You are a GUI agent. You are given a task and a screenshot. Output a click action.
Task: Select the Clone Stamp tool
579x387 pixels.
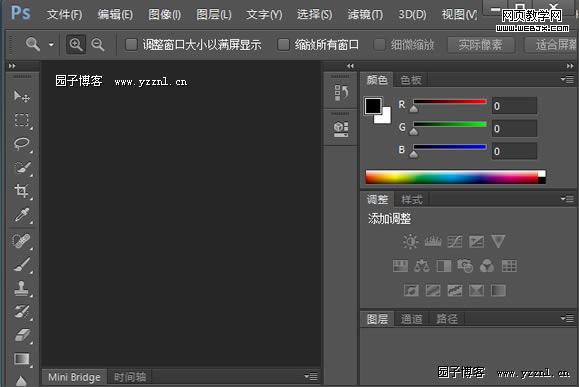(x=21, y=288)
